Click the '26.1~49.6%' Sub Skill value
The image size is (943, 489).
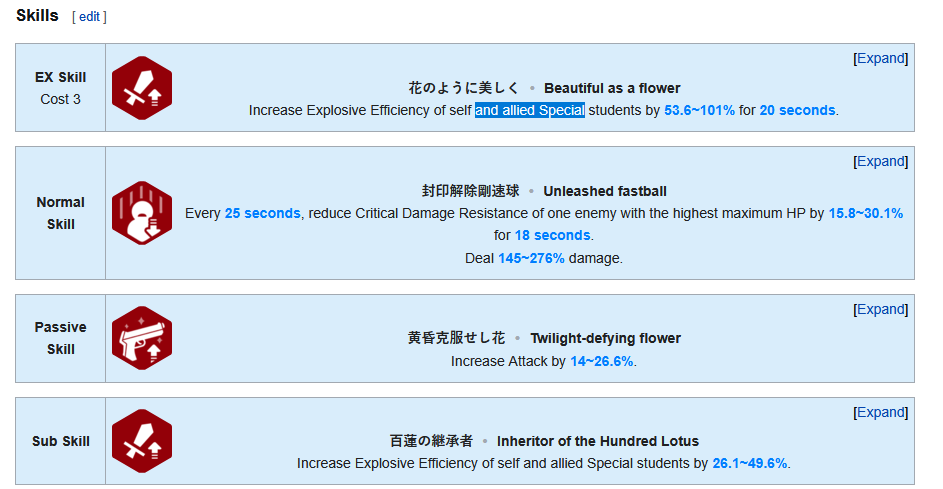750,463
